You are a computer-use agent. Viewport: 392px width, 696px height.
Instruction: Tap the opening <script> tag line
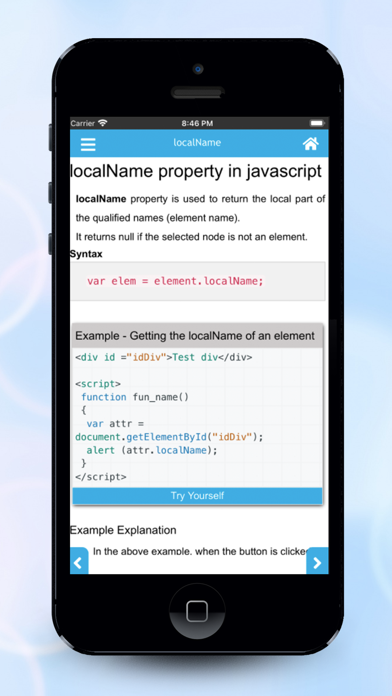98,384
